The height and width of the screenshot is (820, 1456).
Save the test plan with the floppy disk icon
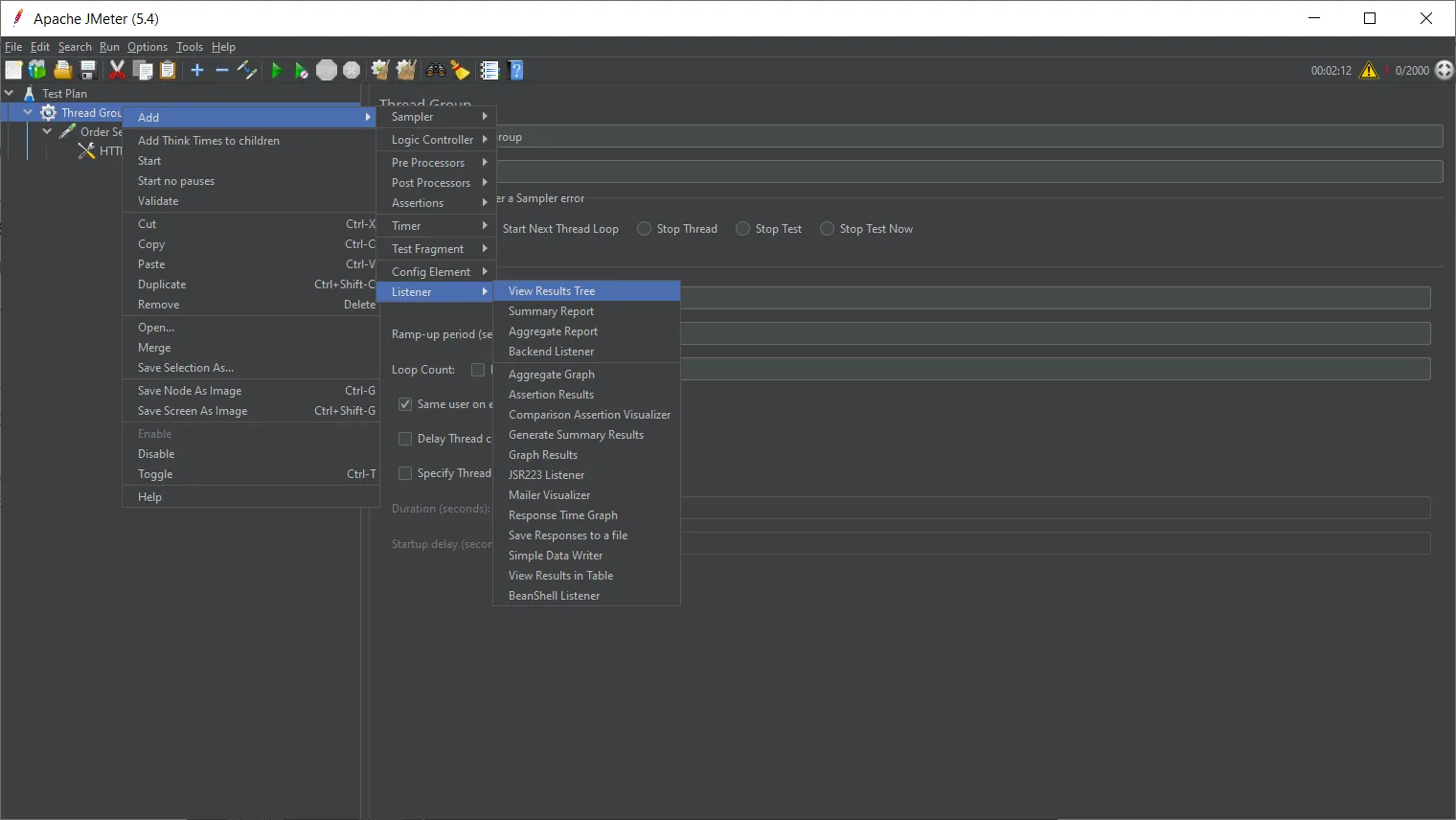[88, 70]
